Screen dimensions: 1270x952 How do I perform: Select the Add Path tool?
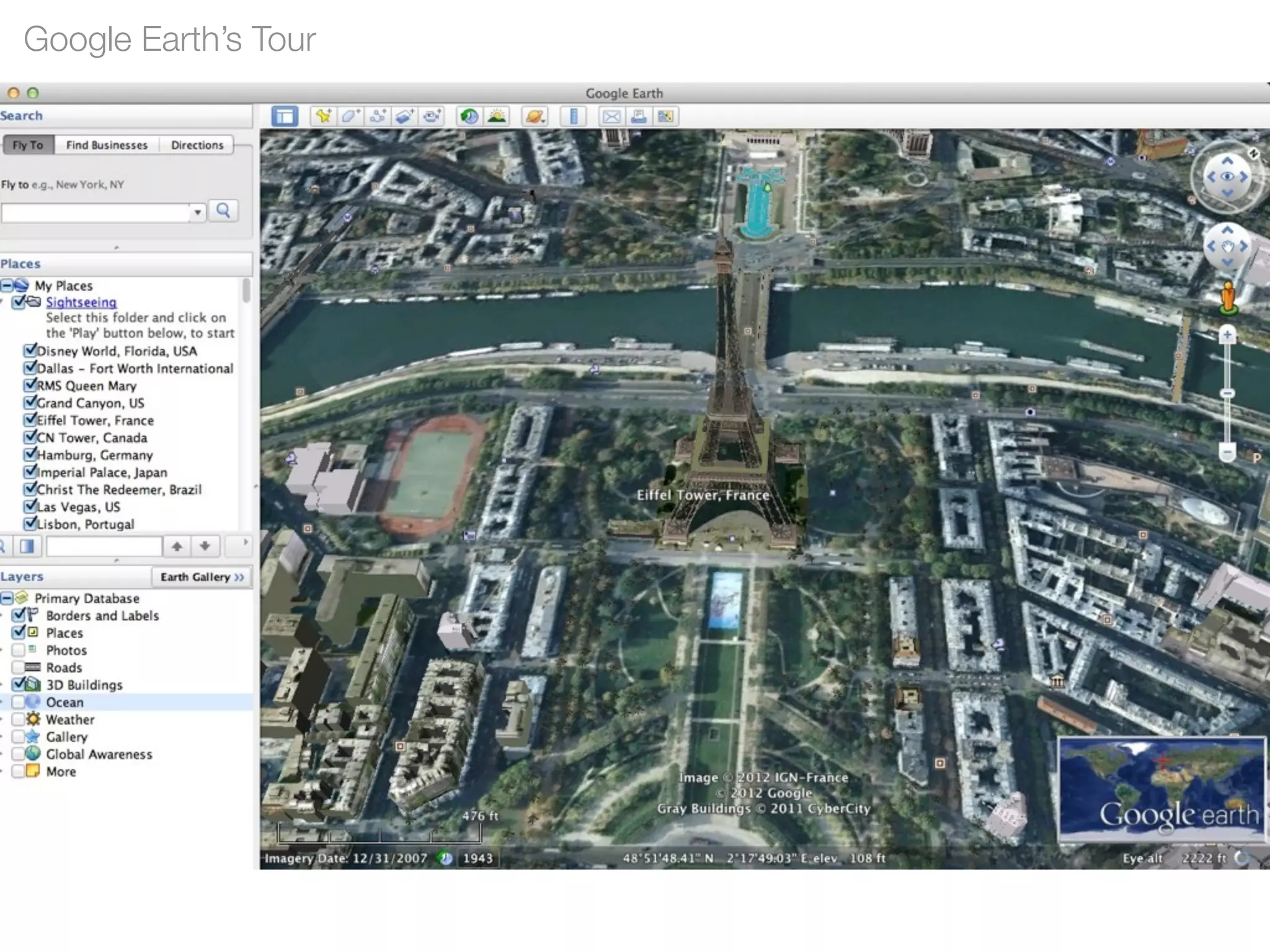tap(377, 116)
